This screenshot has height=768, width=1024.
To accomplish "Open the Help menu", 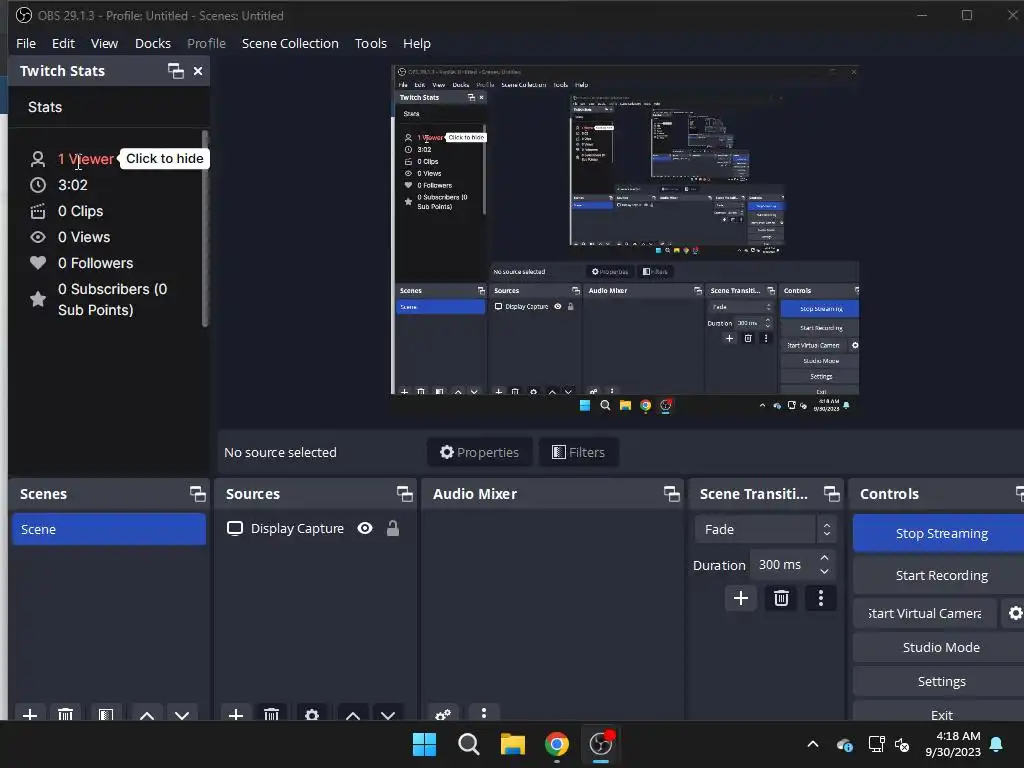I will click(417, 43).
